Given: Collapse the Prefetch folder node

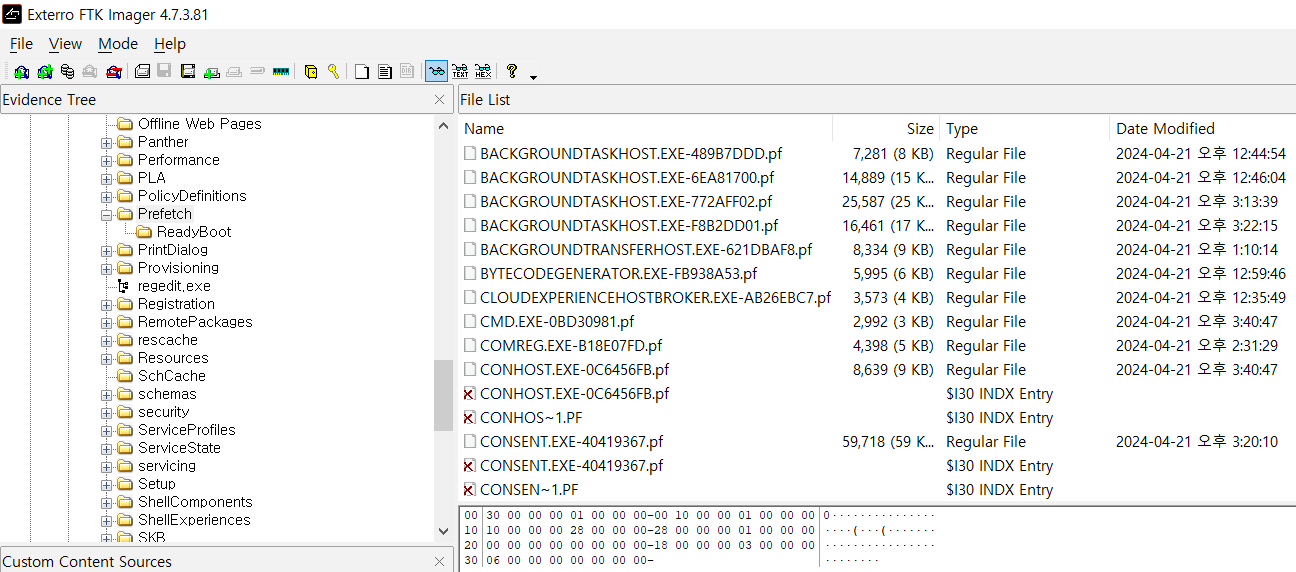Looking at the screenshot, I should pos(107,214).
